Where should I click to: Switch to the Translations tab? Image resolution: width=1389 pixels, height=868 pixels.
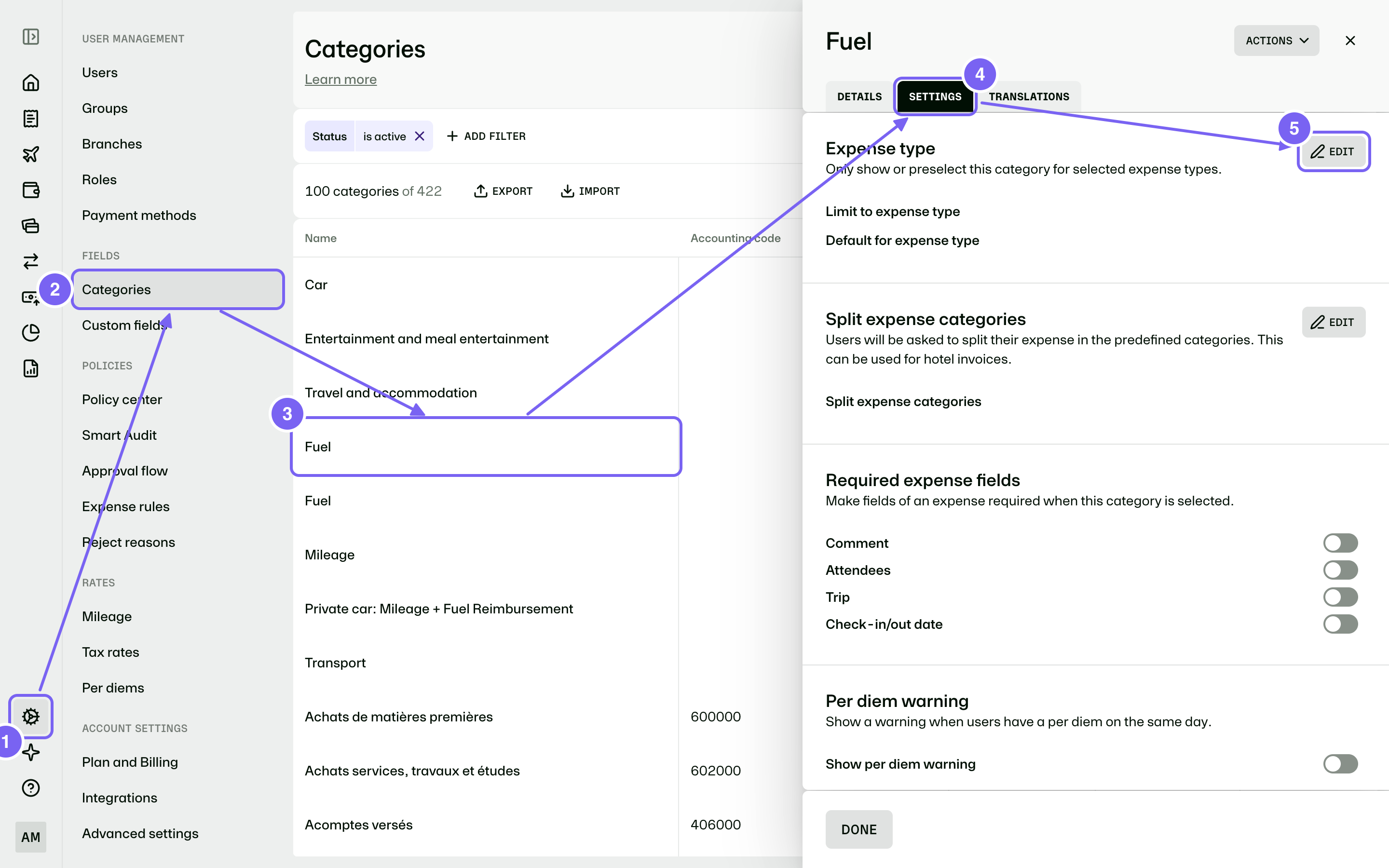pyautogui.click(x=1029, y=96)
